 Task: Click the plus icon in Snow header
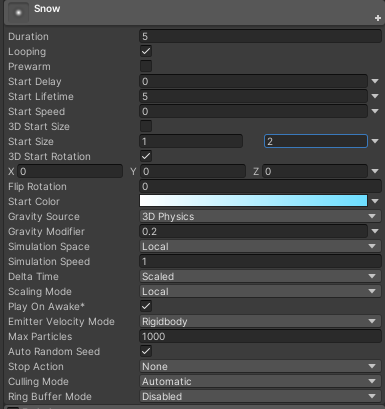pos(378,18)
